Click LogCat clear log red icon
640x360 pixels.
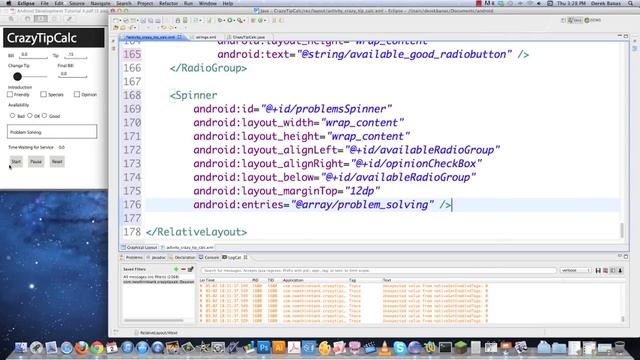pos(605,271)
